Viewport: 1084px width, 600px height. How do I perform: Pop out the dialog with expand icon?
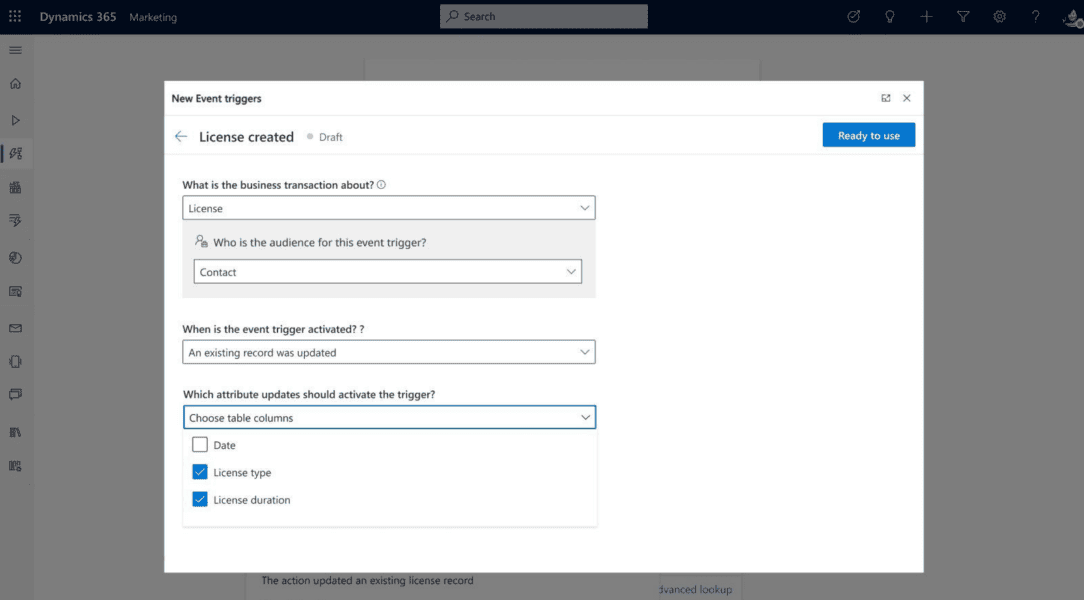[x=885, y=98]
